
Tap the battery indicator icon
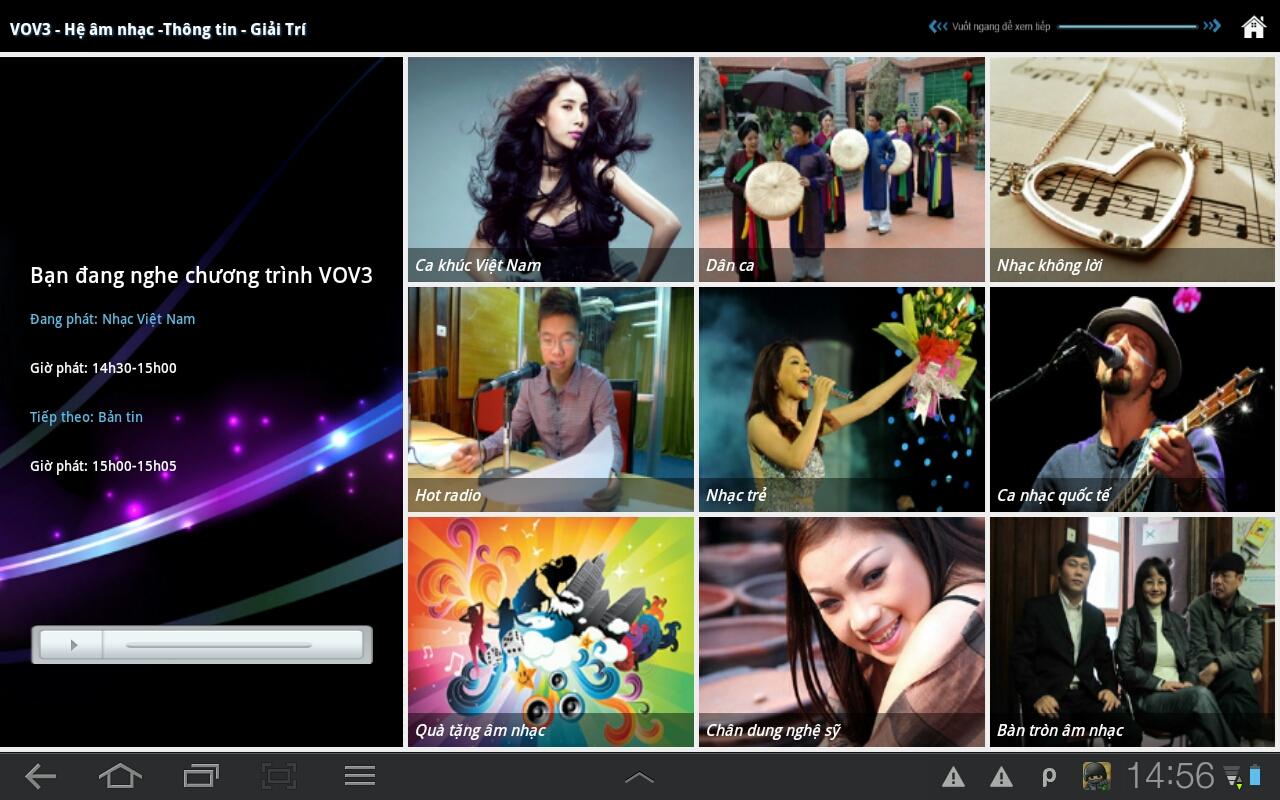click(x=1255, y=776)
